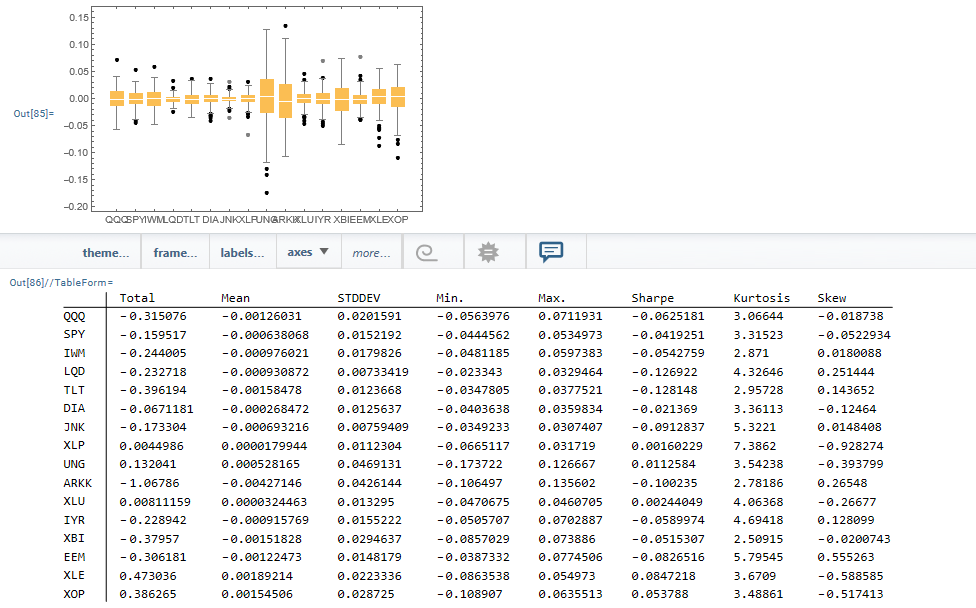This screenshot has width=976, height=608.
Task: Click ARKK maximum value 0.135602
Action: point(566,483)
